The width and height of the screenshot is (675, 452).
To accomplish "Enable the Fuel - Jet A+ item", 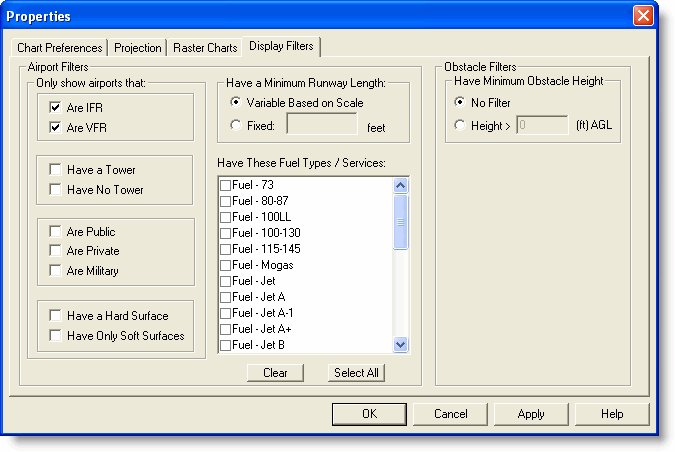I will point(226,330).
